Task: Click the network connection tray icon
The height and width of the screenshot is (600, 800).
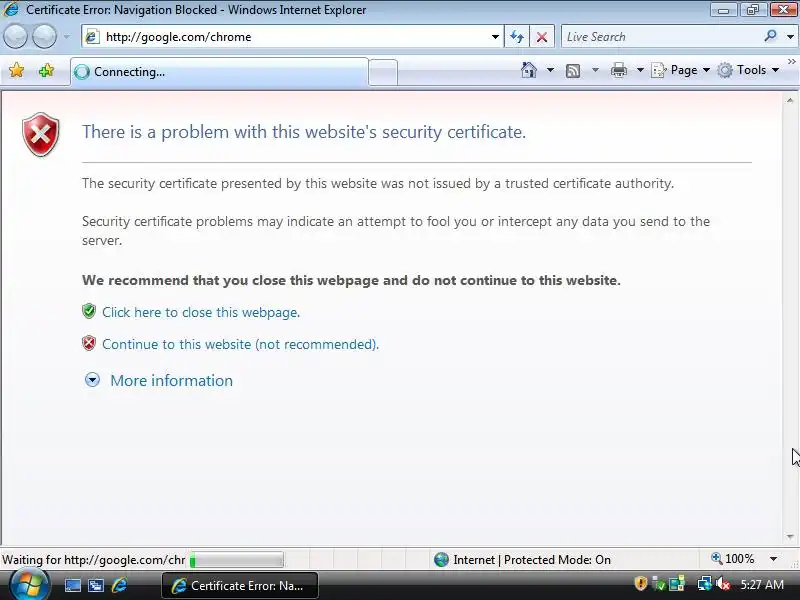Action: pos(705,583)
